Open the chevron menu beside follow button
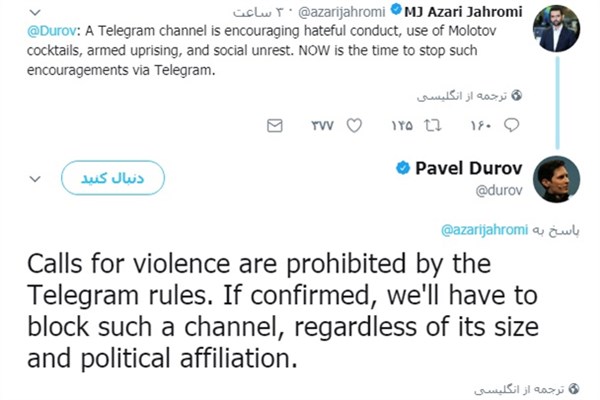 pos(35,179)
